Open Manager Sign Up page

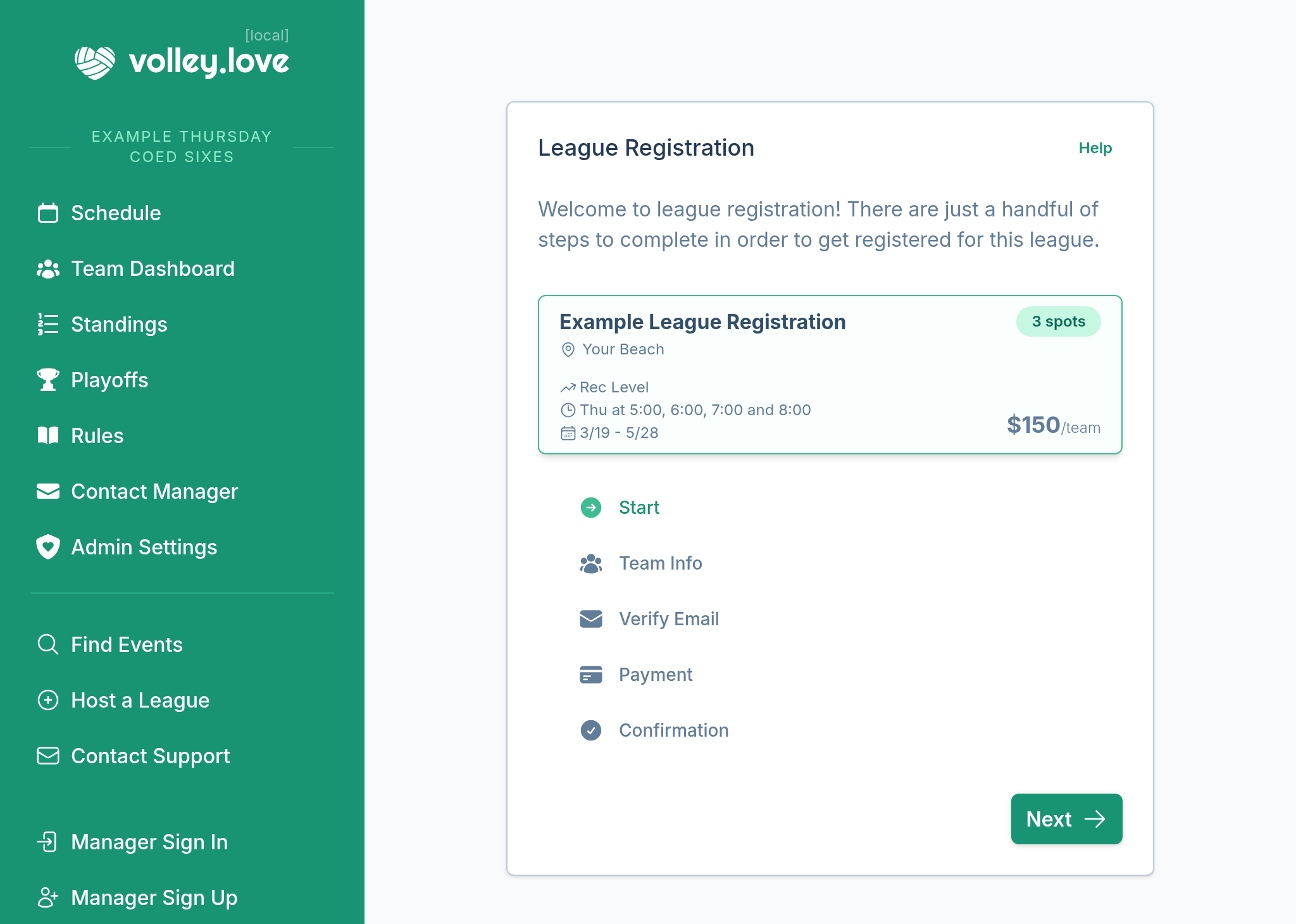[x=154, y=898]
